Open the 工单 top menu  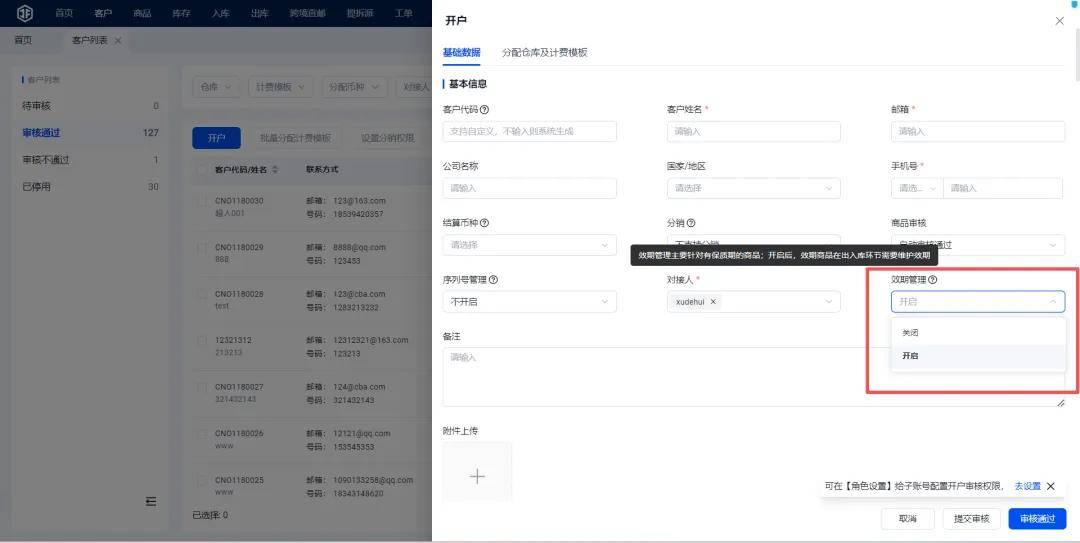pos(404,13)
